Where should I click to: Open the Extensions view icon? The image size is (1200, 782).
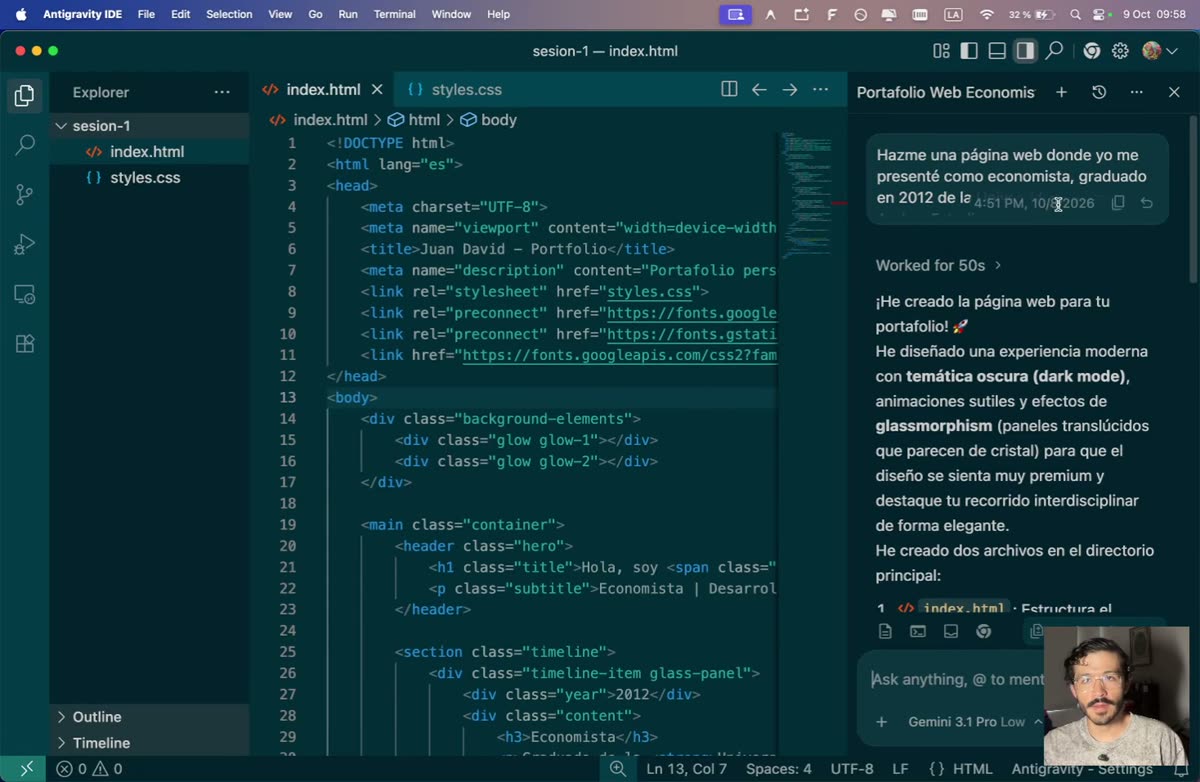click(x=25, y=343)
